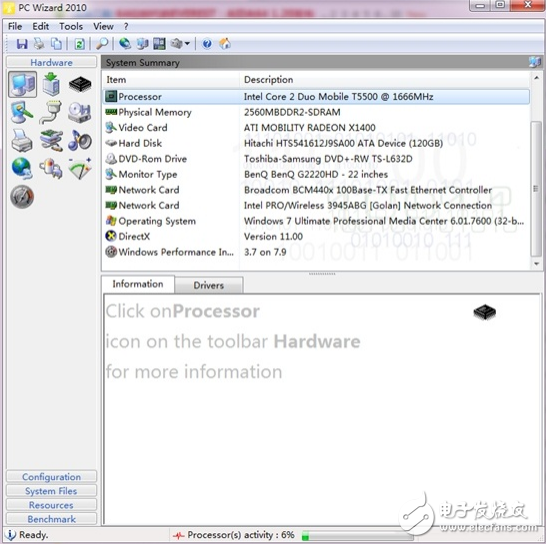
Task: Select the Intel PRO/Wireless 3945ABG Network Card row
Action: click(316, 205)
